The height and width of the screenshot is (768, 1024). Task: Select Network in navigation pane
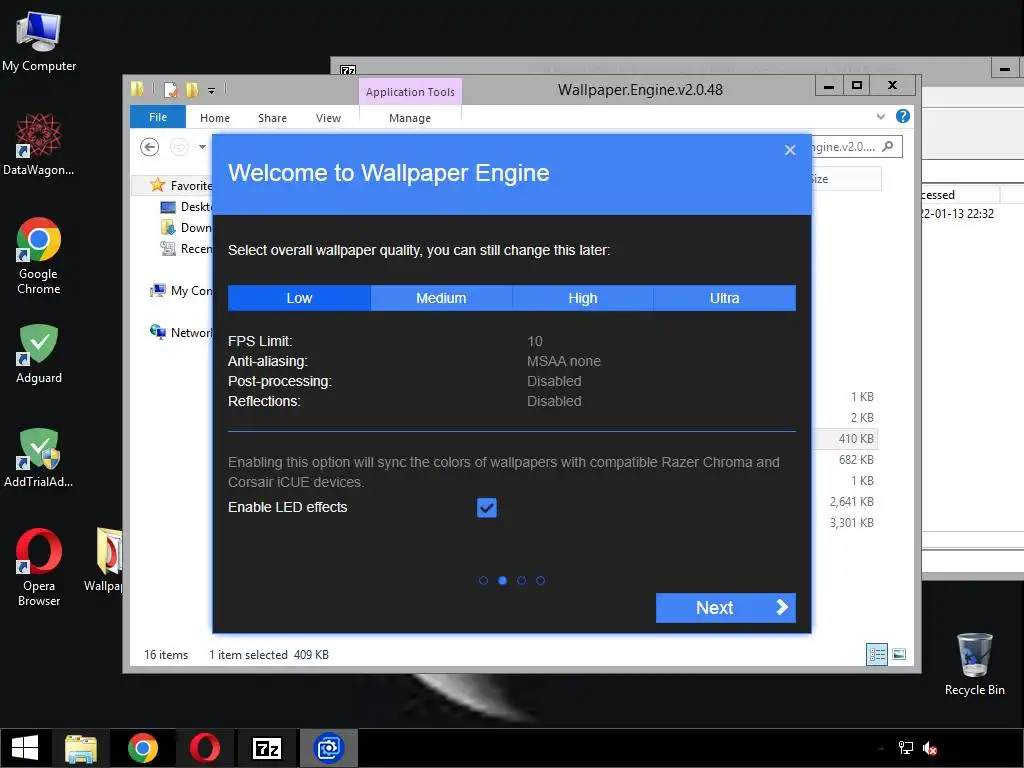pos(181,332)
